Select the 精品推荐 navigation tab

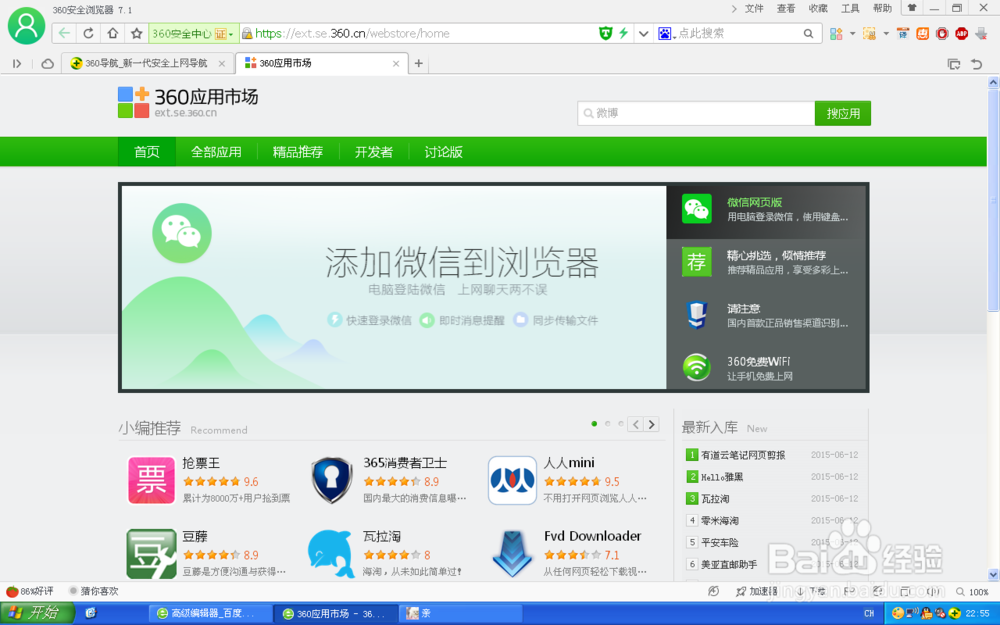point(298,152)
